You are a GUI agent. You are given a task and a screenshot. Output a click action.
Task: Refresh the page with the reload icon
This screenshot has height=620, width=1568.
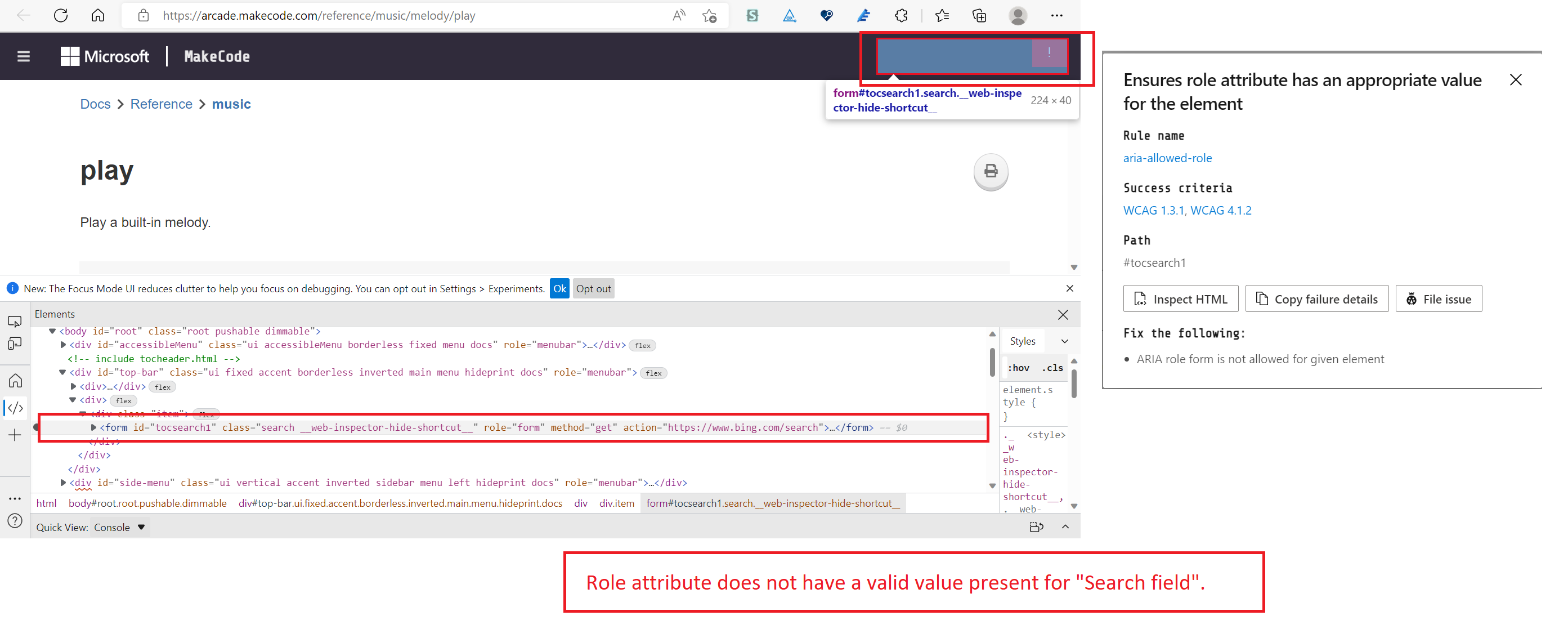60,15
